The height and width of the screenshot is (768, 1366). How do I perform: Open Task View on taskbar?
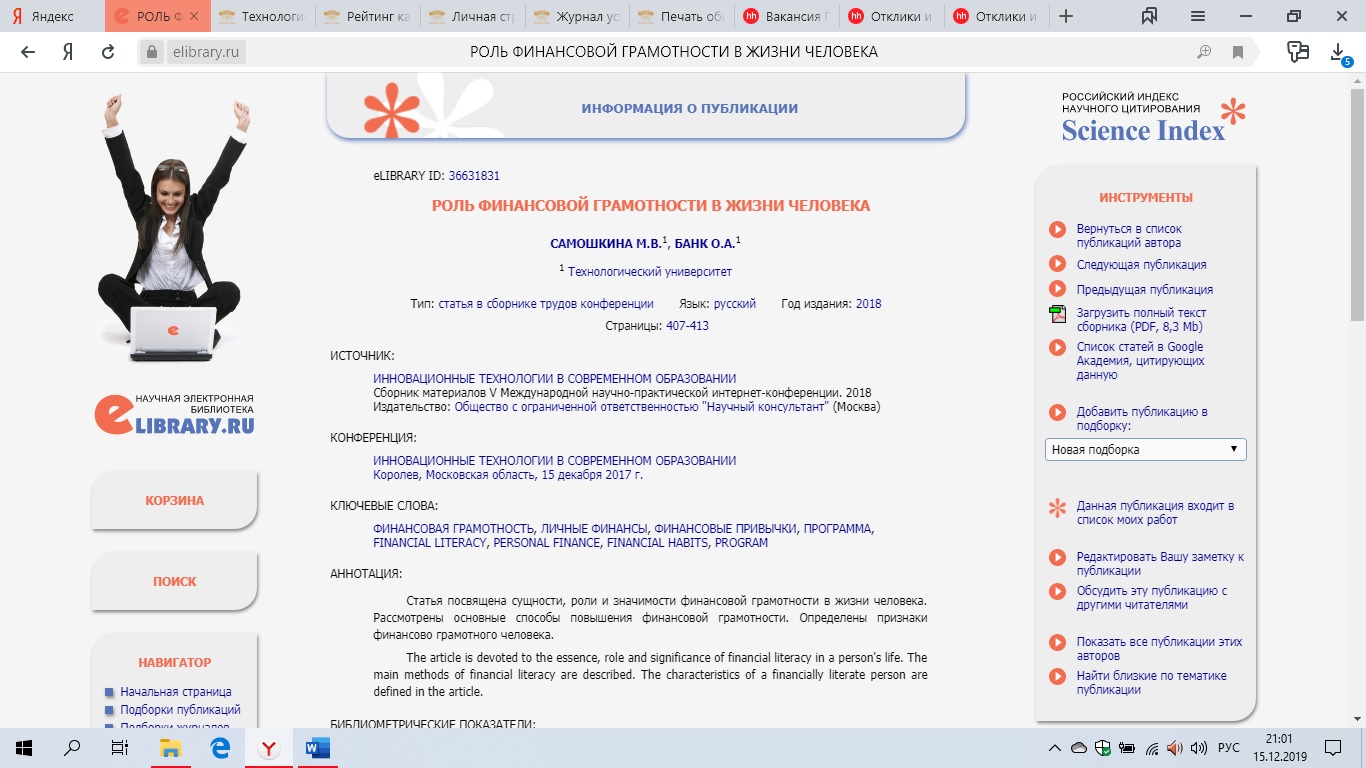coord(120,747)
